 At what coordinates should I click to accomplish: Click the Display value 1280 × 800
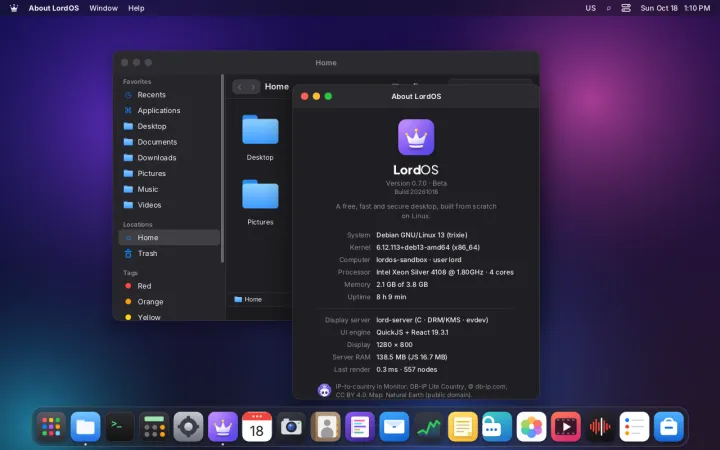pos(394,344)
